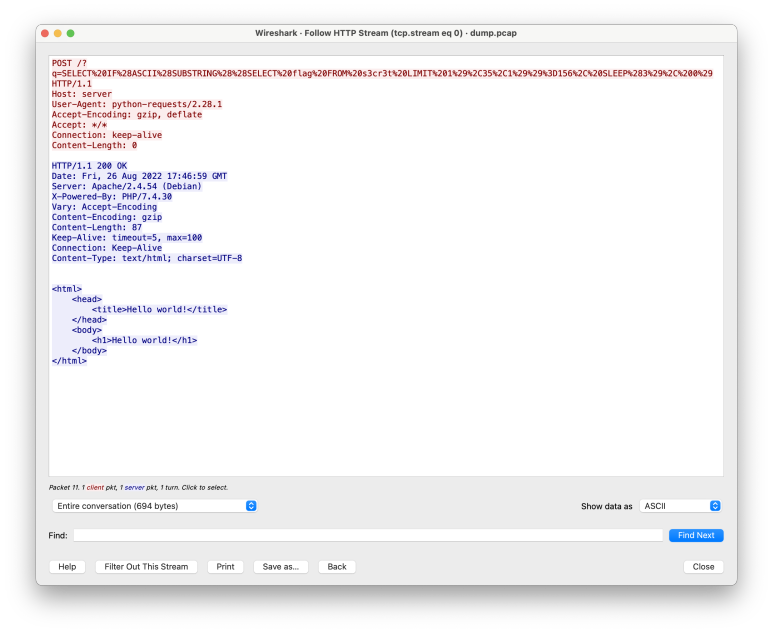773x633 pixels.
Task: Open the Entire conversation dropdown
Action: click(x=154, y=506)
